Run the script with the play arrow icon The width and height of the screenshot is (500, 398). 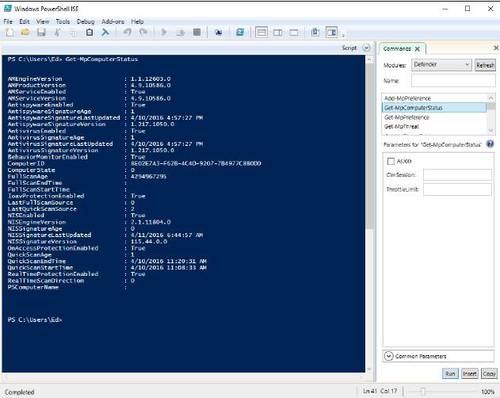point(164,32)
